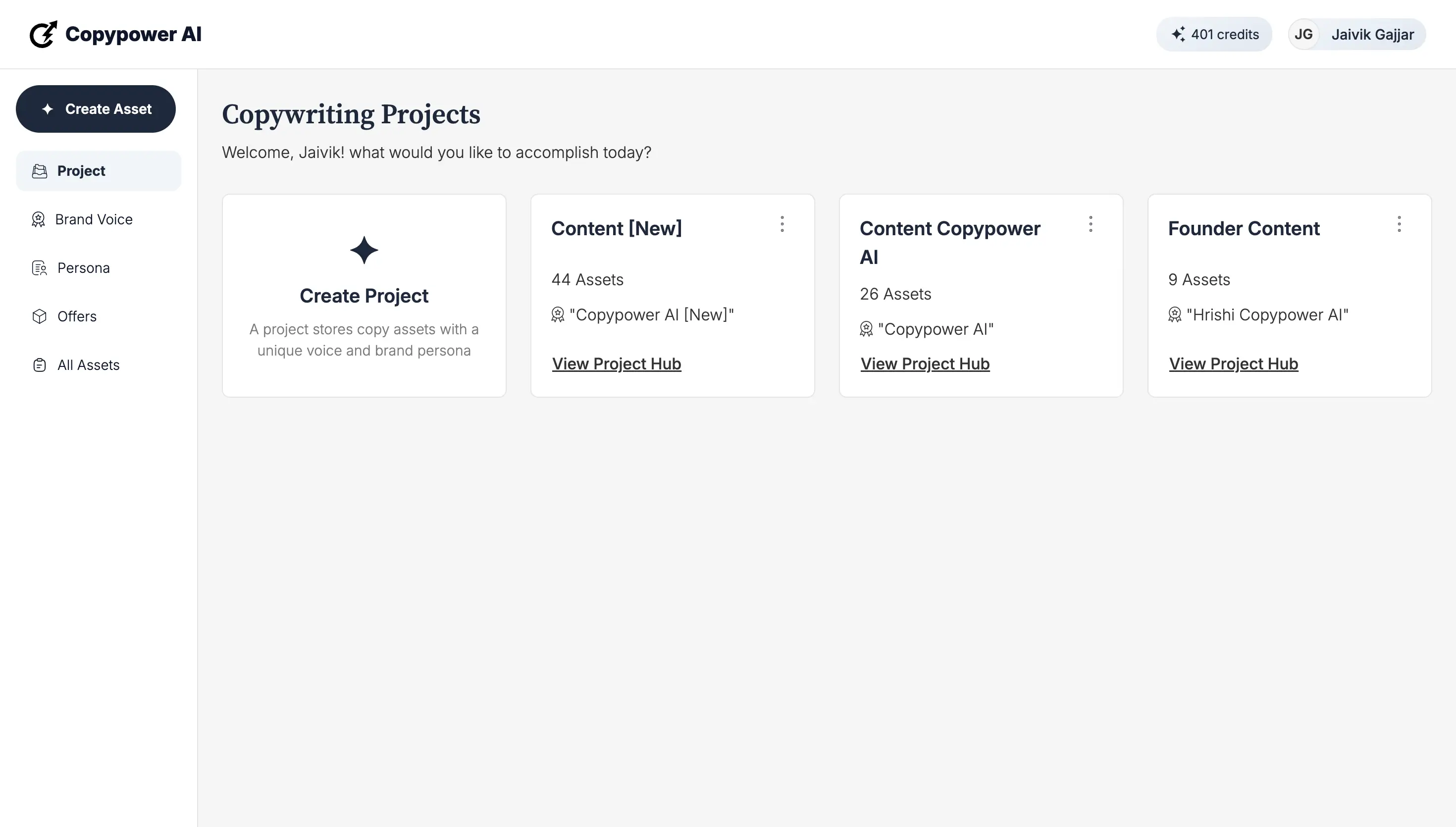The height and width of the screenshot is (827, 1456).
Task: Click the badge icon next to Copypower AI [New]
Action: tap(558, 314)
